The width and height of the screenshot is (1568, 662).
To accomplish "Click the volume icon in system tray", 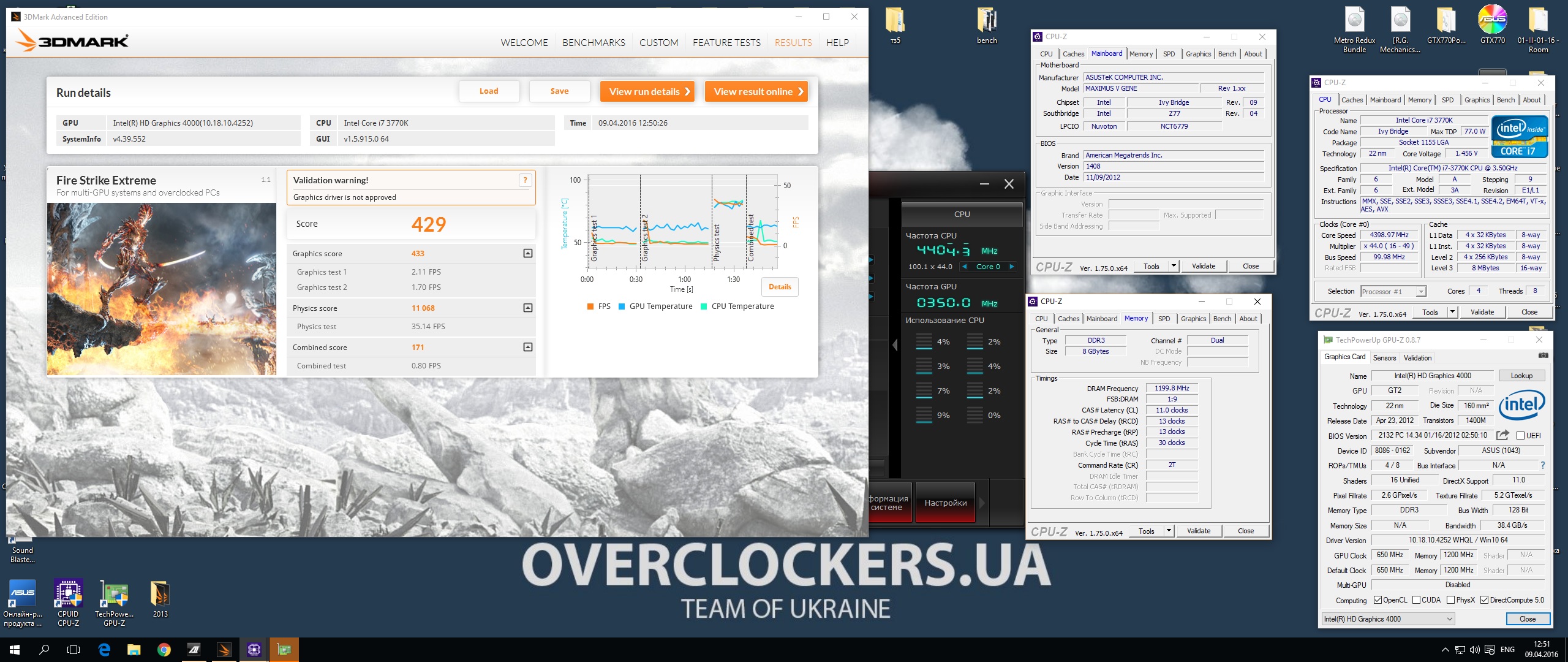I will click(x=1474, y=650).
